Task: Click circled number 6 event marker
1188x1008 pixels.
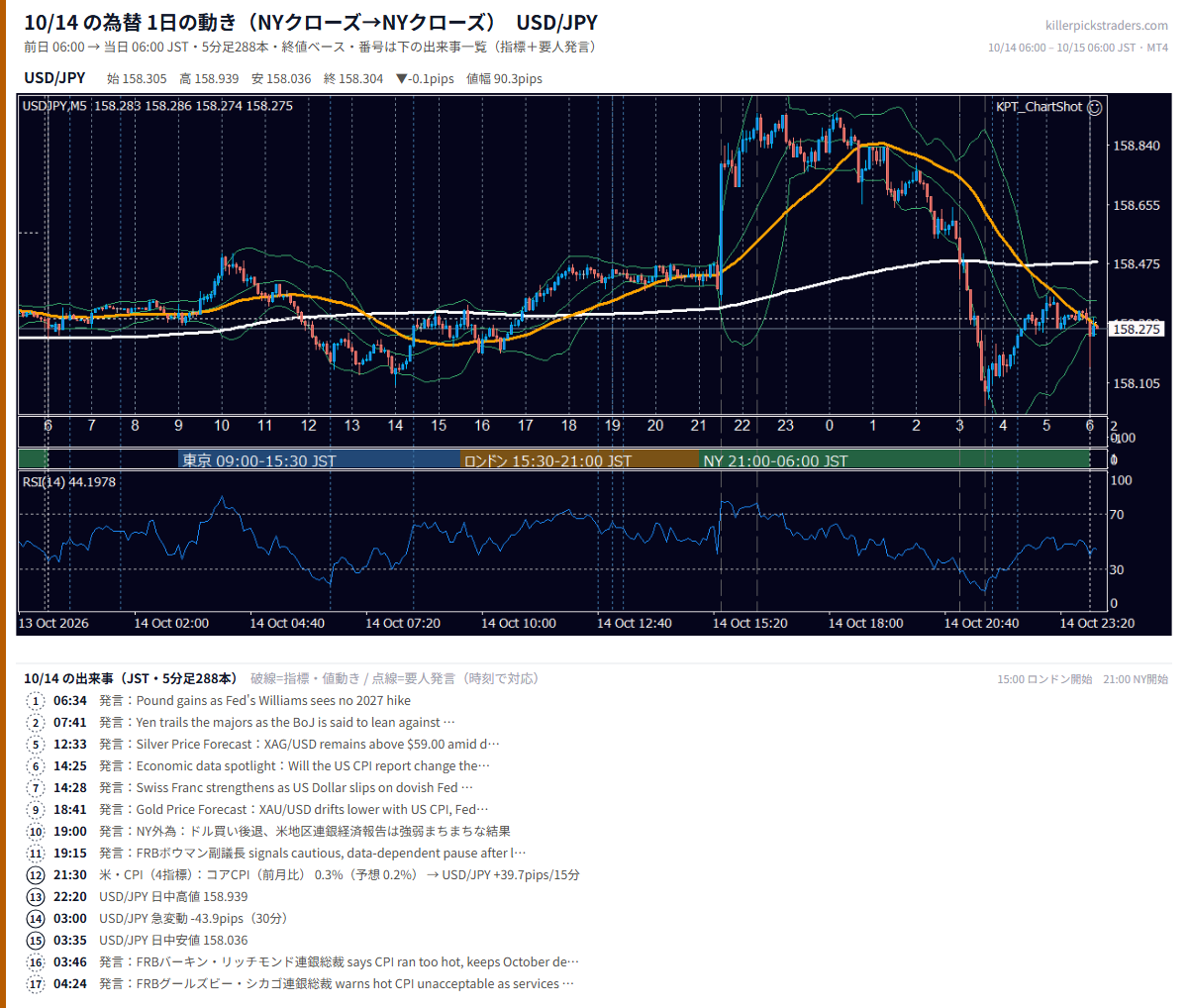Action: (37, 766)
